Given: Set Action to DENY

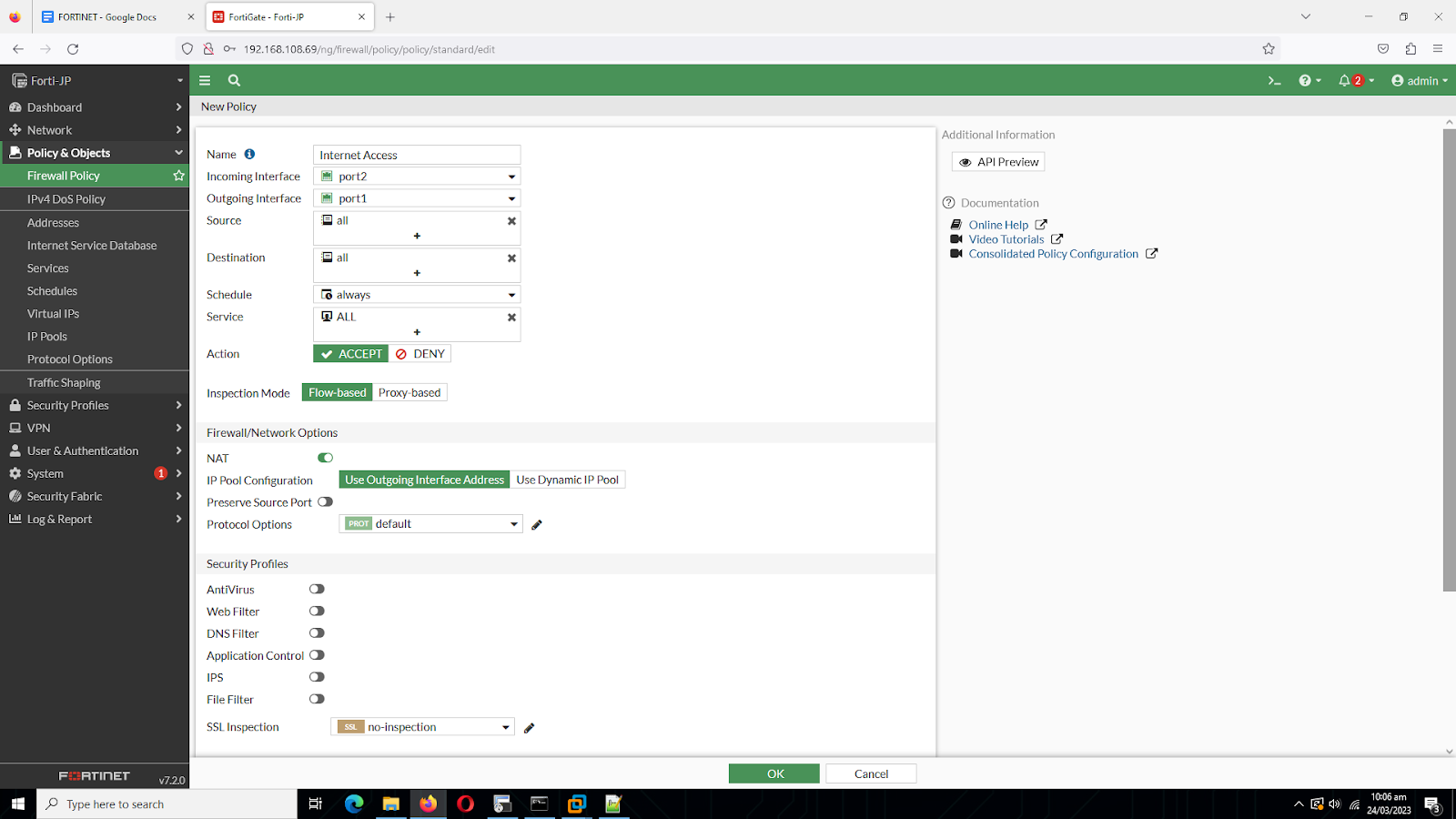Looking at the screenshot, I should 420,354.
